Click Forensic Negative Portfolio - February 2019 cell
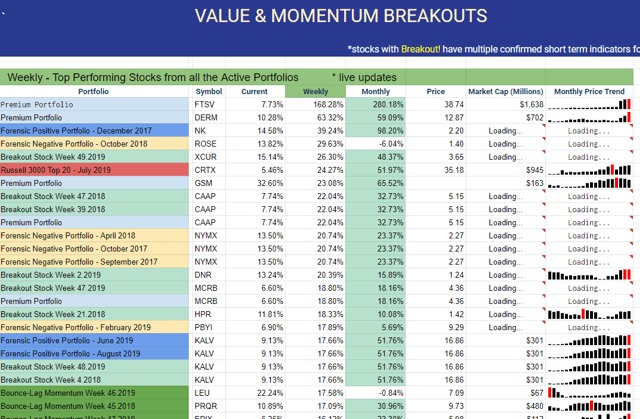This screenshot has height=419, width=640. [x=94, y=327]
